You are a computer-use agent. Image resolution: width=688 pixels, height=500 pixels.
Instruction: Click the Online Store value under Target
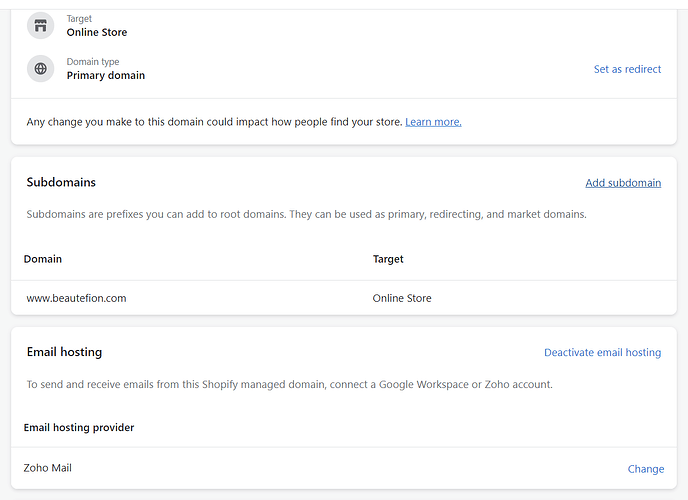pos(97,32)
